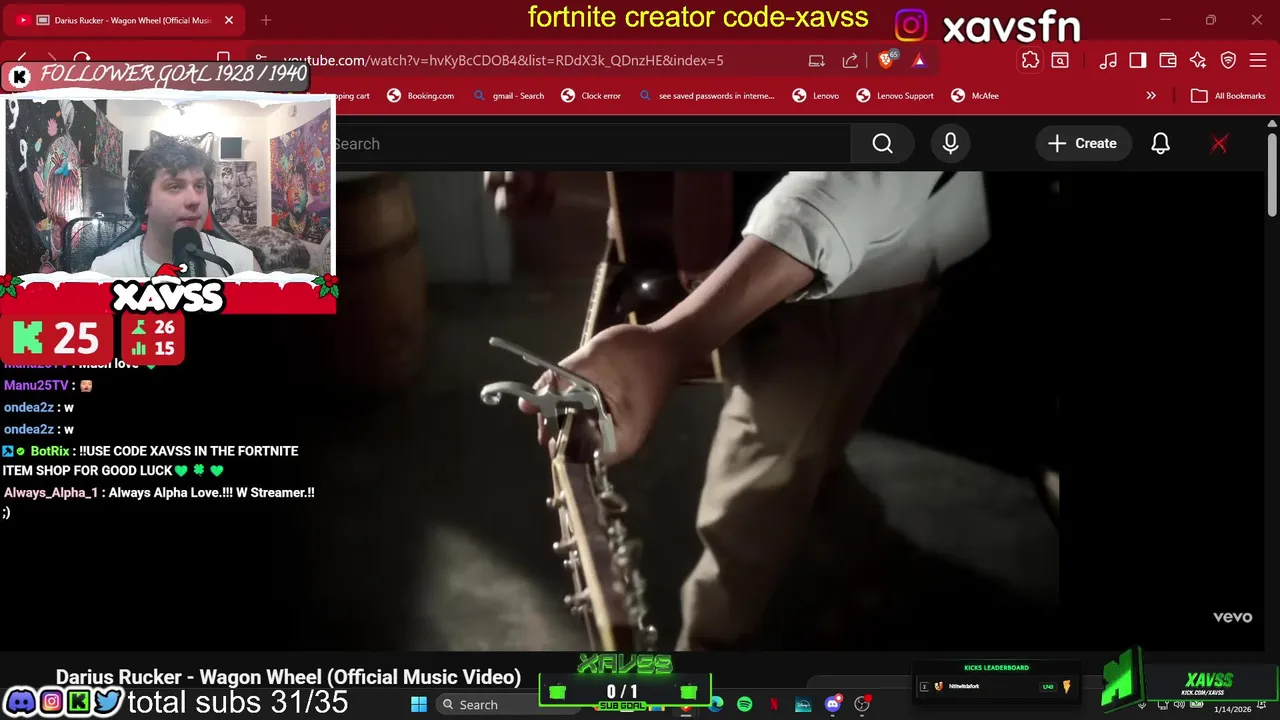Click the YouTube search input field
1280x720 pixels.
coord(590,144)
